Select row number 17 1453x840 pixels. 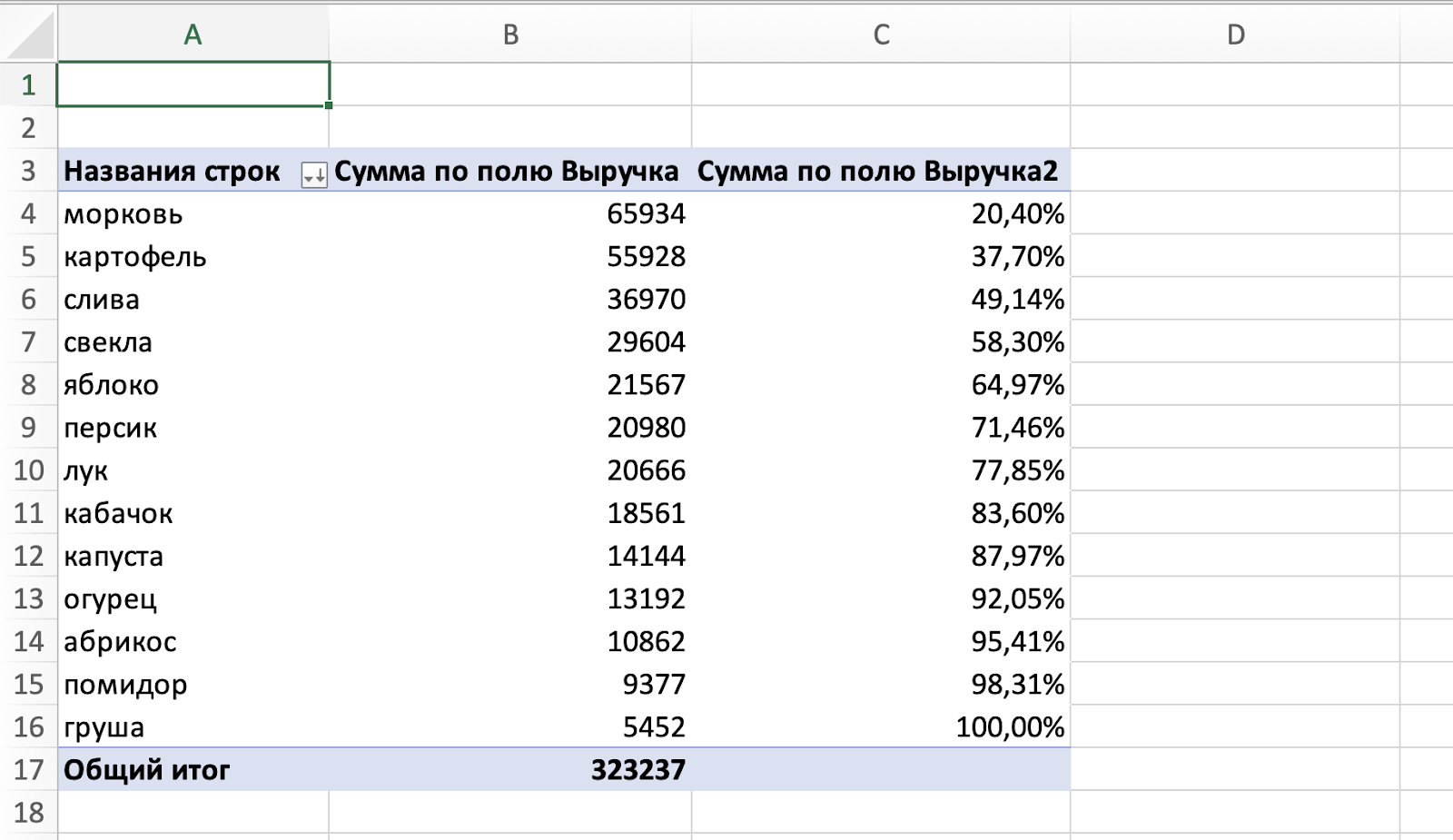[27, 769]
